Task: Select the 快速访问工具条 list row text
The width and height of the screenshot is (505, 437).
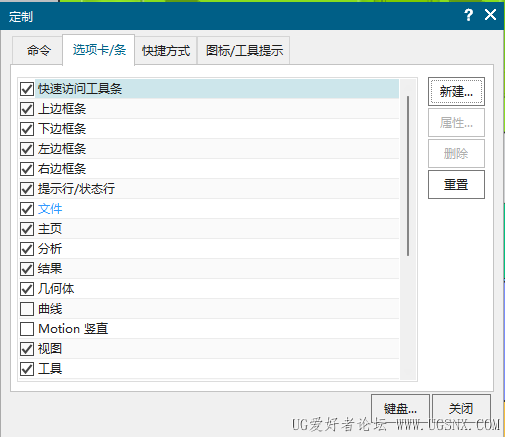Action: point(80,89)
